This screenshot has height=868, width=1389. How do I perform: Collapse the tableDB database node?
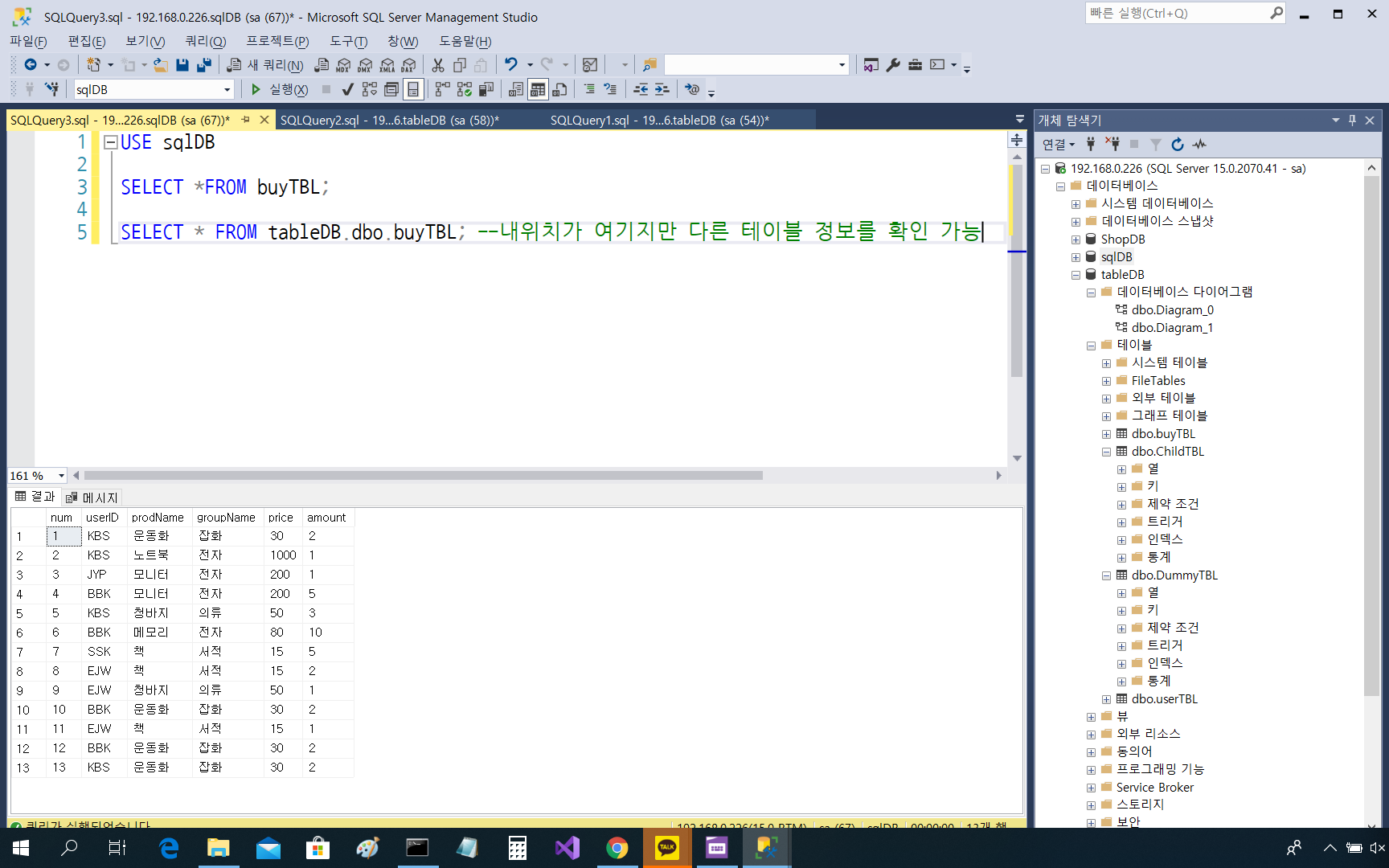1076,275
